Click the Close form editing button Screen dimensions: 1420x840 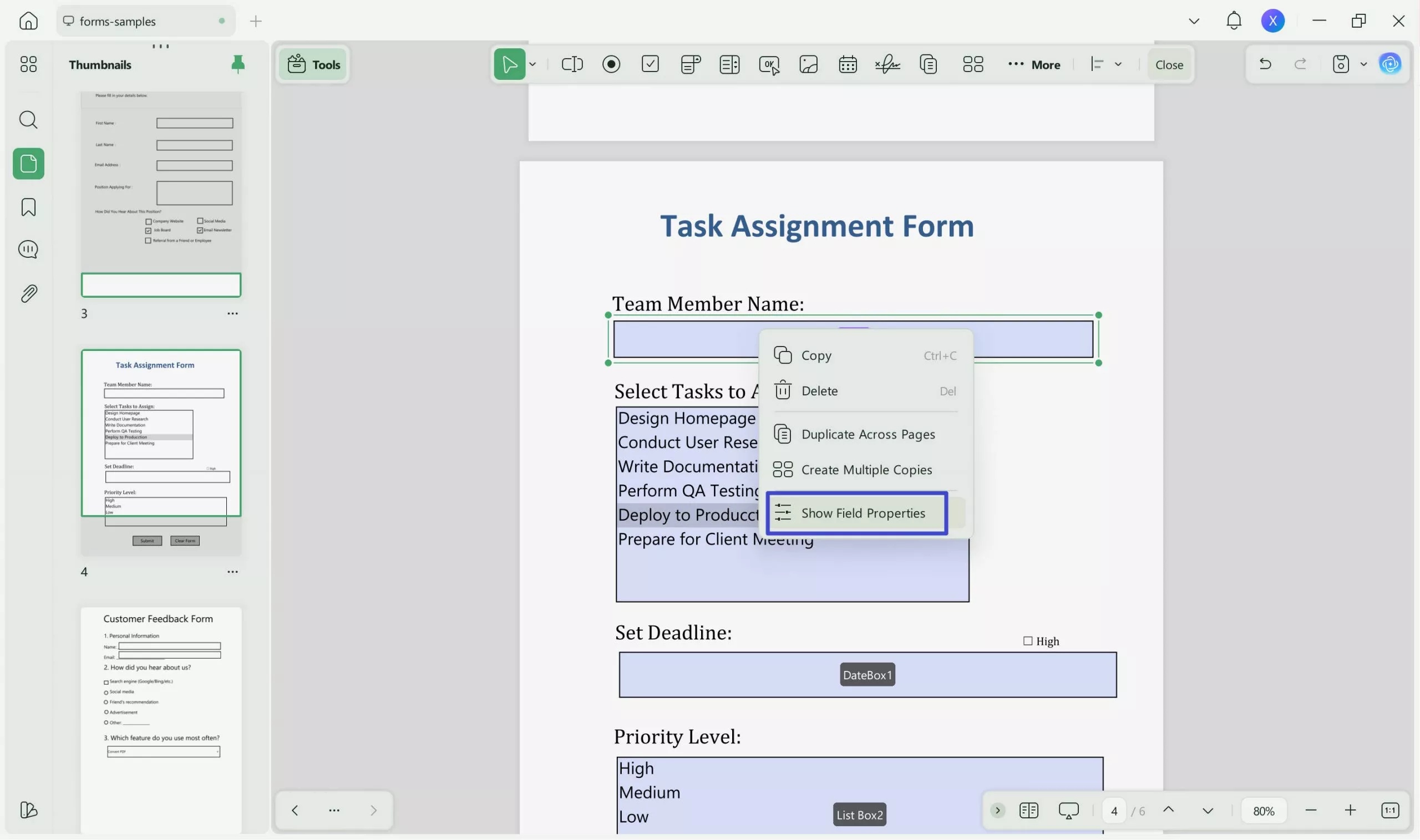click(x=1169, y=64)
